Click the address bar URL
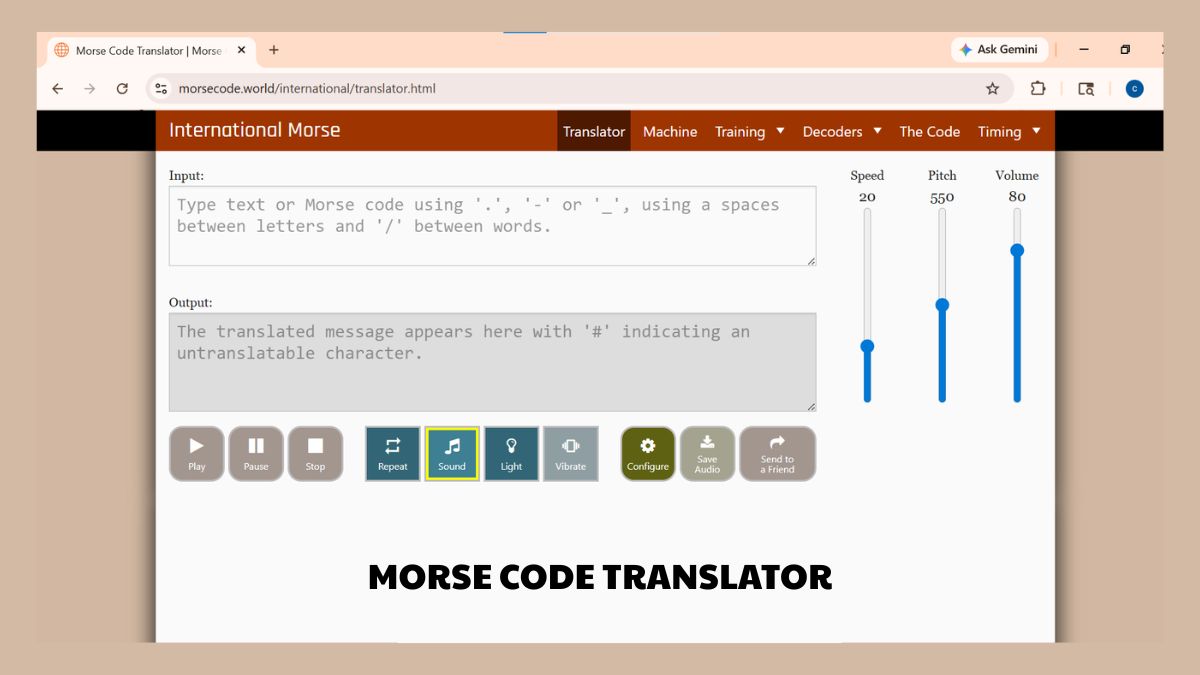The width and height of the screenshot is (1200, 675). (x=307, y=88)
